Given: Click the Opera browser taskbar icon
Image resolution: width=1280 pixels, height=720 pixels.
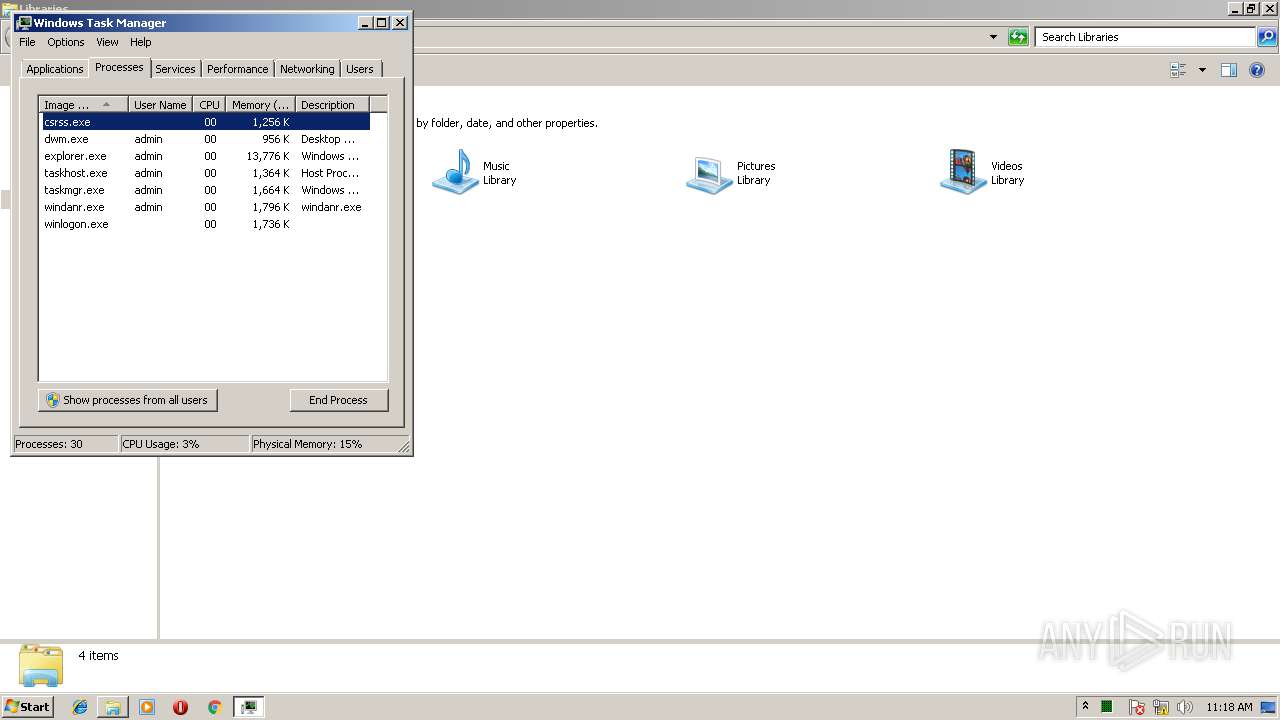Looking at the screenshot, I should tap(180, 707).
